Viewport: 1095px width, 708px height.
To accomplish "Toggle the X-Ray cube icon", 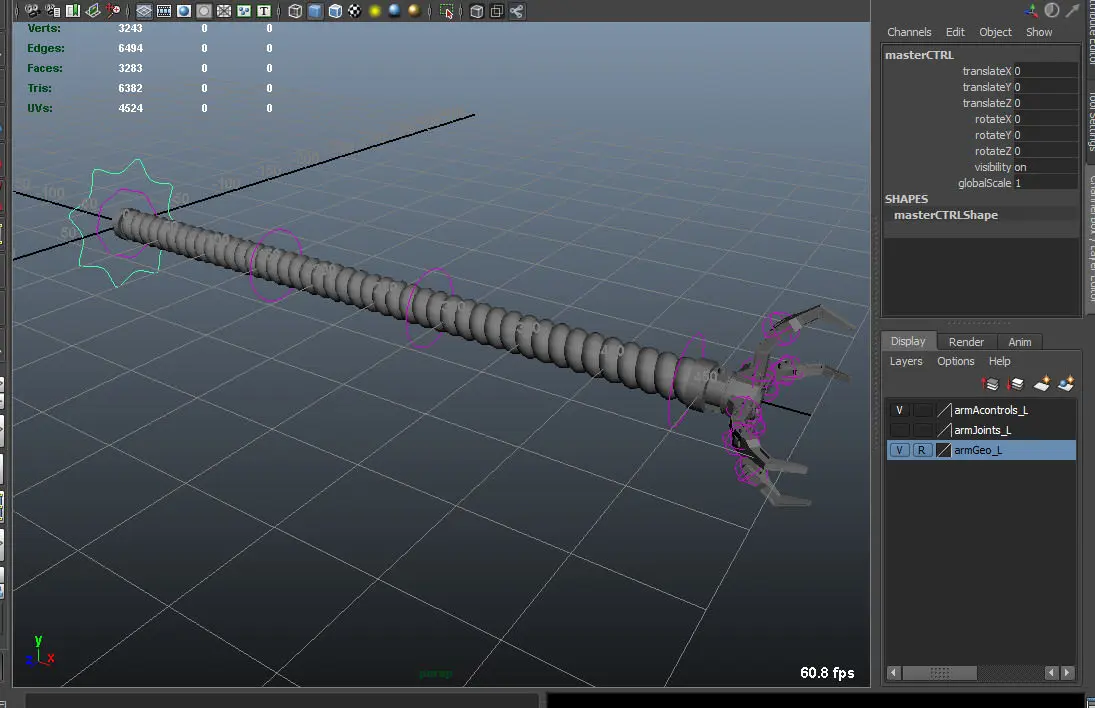I will pos(477,10).
